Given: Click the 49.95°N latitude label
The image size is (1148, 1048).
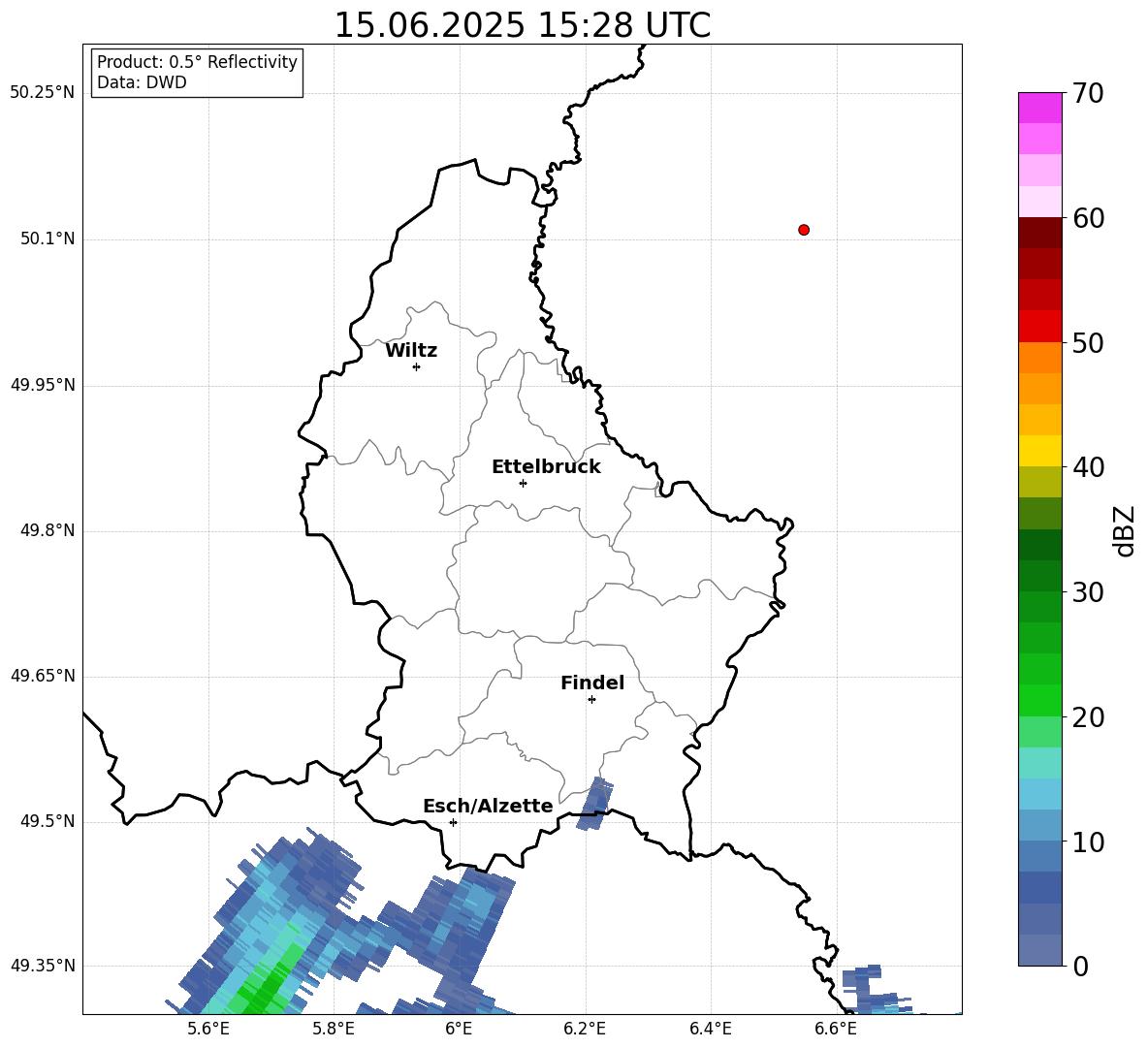Looking at the screenshot, I should 43,385.
